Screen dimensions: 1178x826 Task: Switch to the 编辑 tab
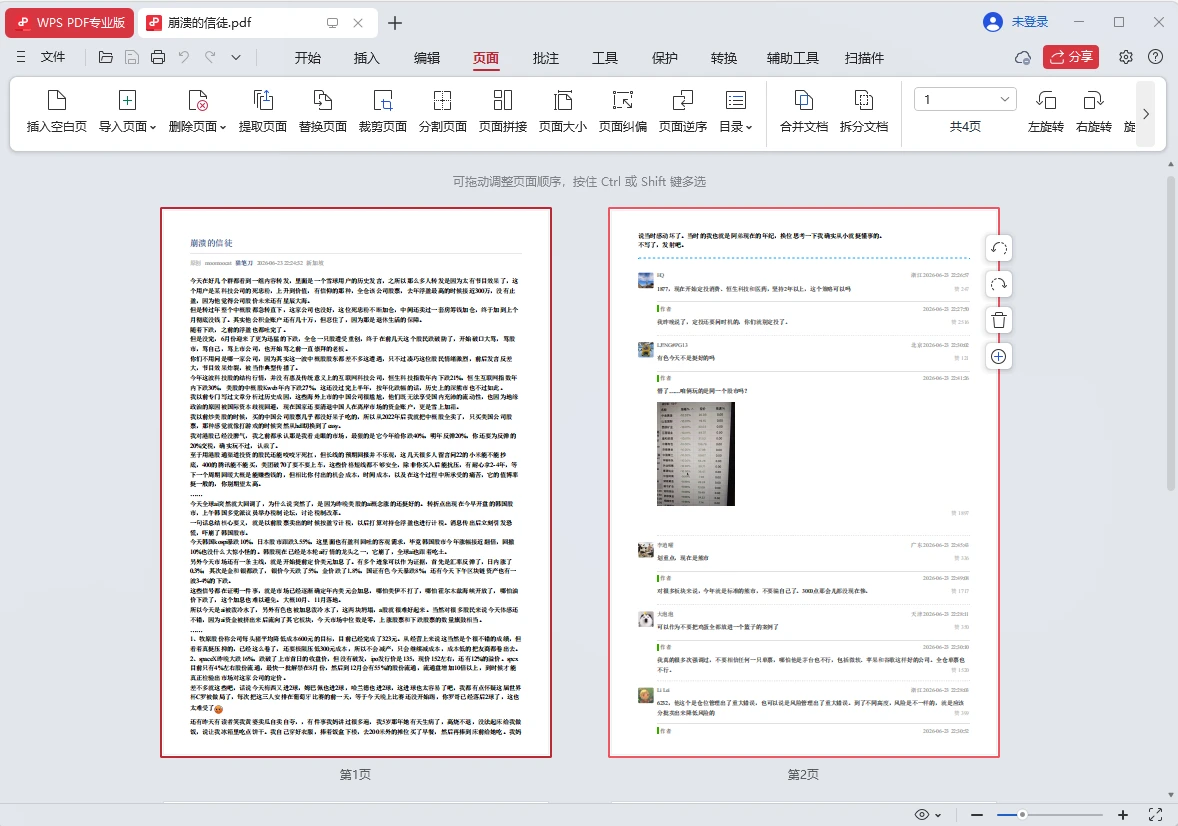pyautogui.click(x=427, y=58)
